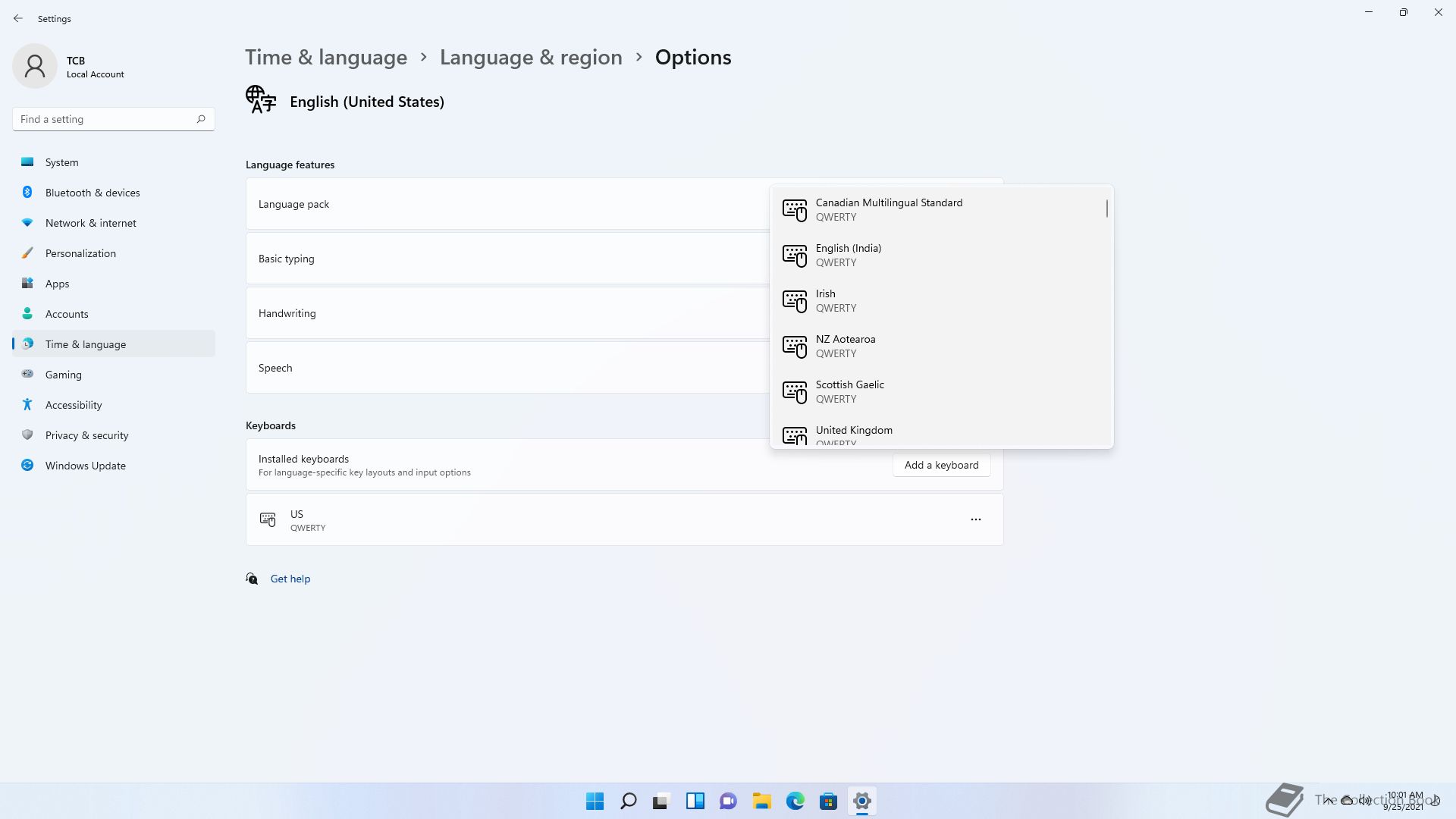The height and width of the screenshot is (819, 1456).
Task: Open Microsoft Edge from the taskbar
Action: 795,801
